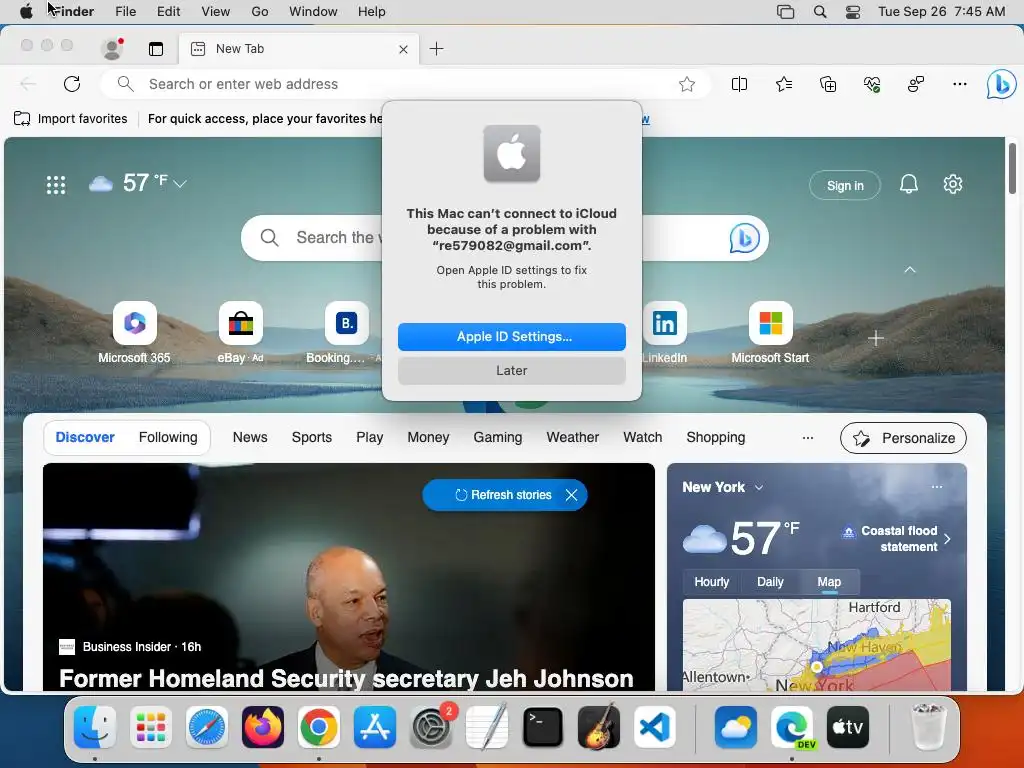Open the notifications bell icon
1024x768 pixels.
pyautogui.click(x=908, y=184)
